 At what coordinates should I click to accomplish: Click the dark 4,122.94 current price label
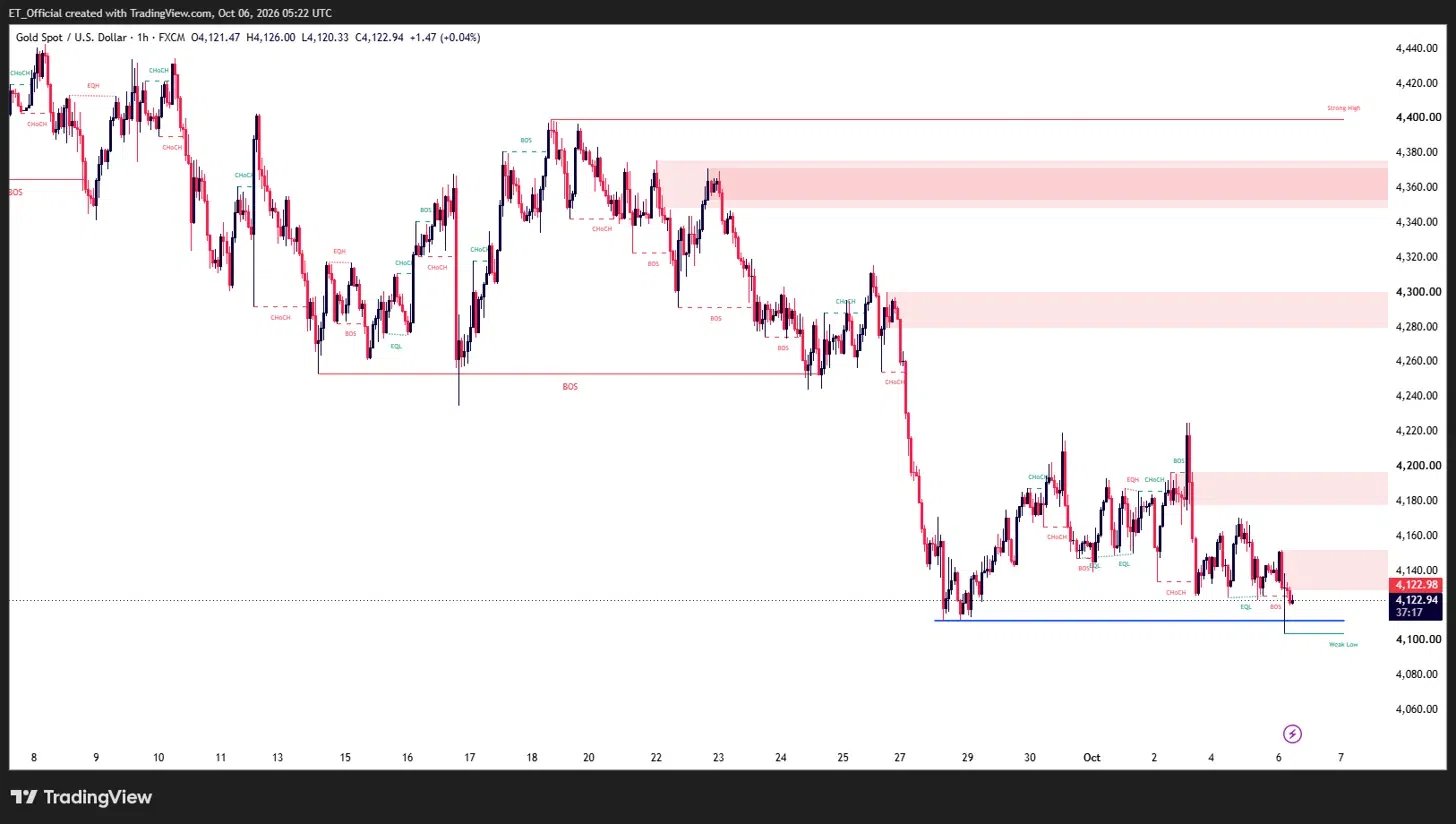point(1416,600)
